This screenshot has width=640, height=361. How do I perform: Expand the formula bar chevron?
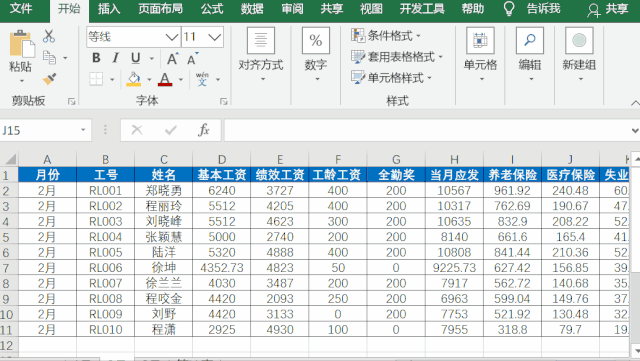[x=635, y=131]
